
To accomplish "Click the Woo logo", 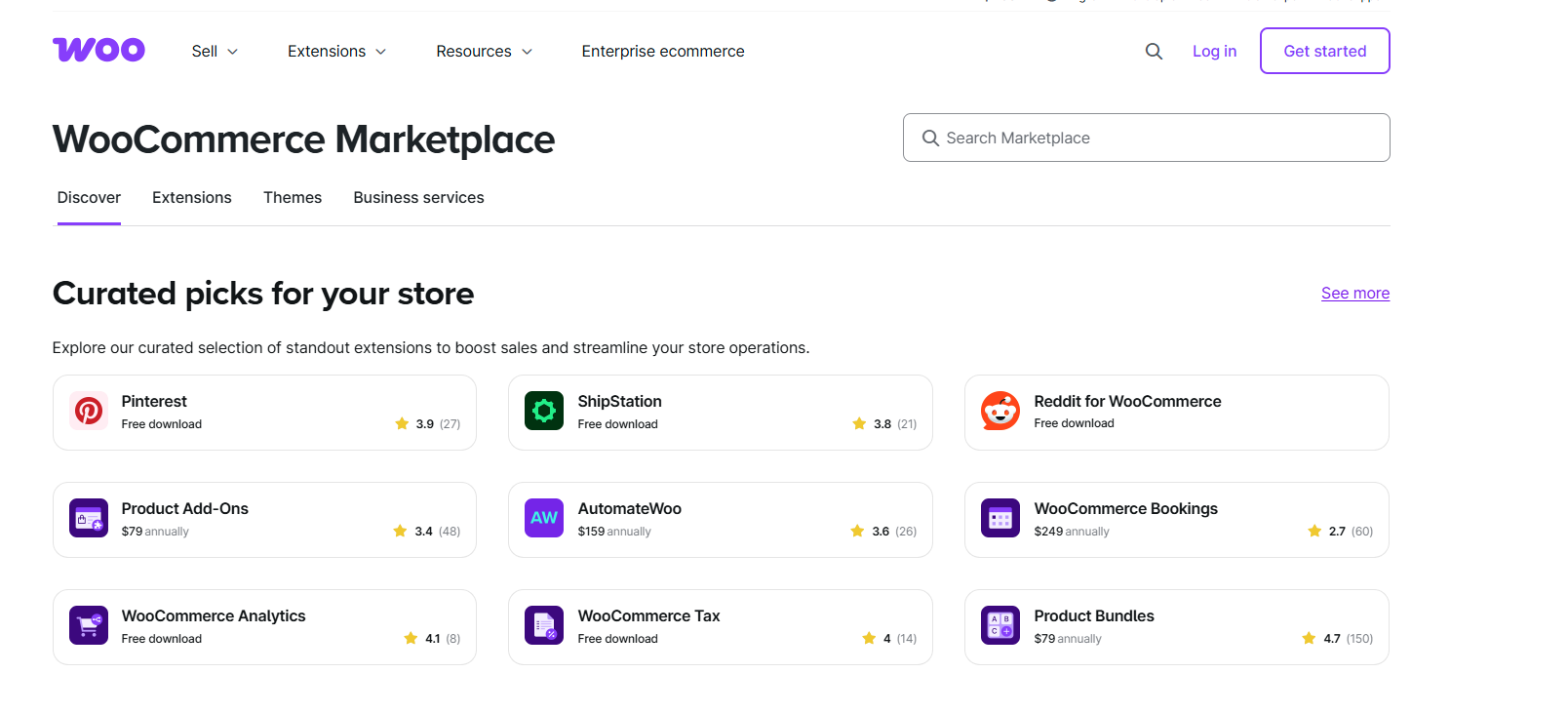I will 98,50.
